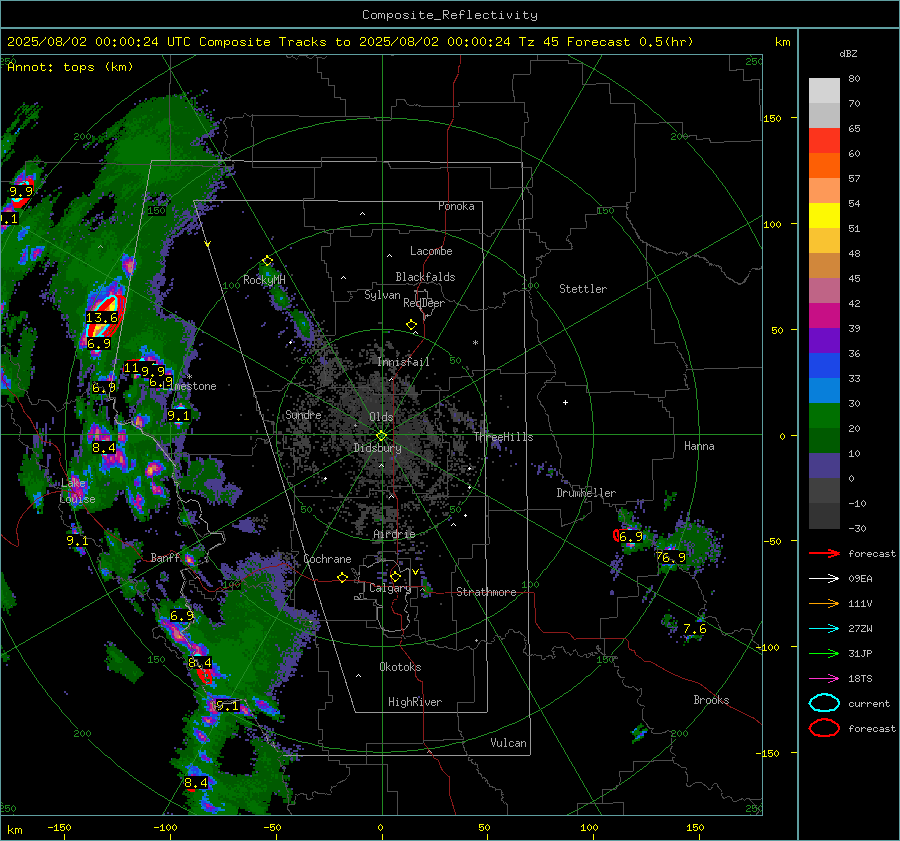Viewport: 900px width, 841px height.
Task: Click the cyan 27ZW arrow legend icon
Action: (x=824, y=628)
